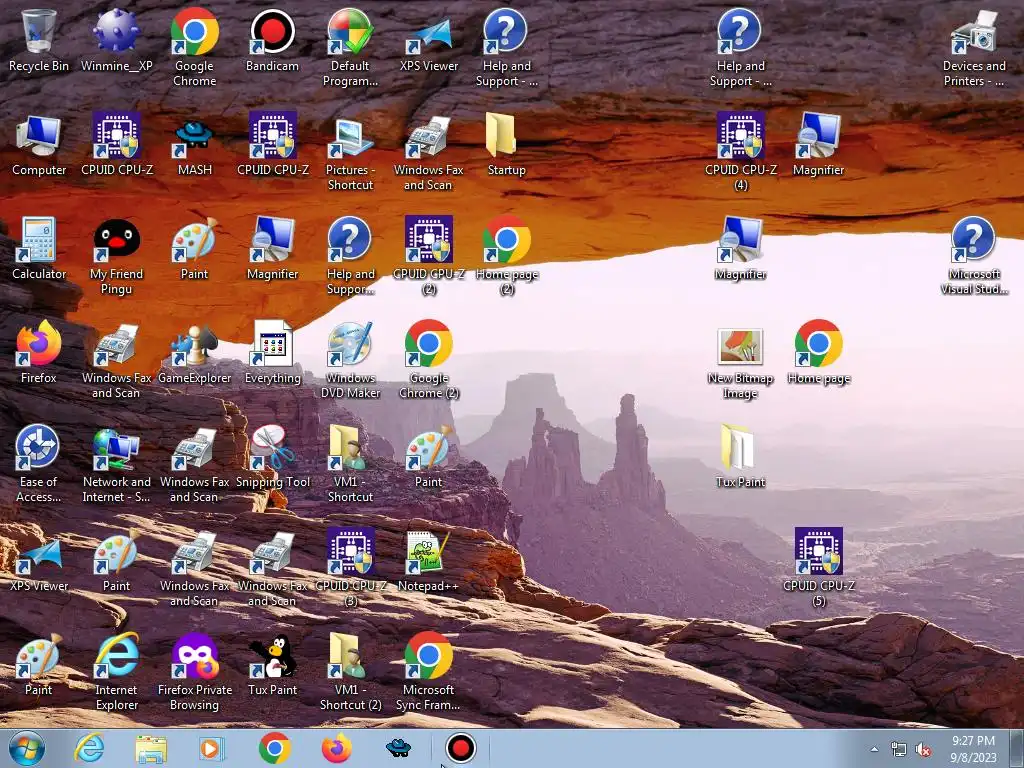Select the Tux Paint folder icon
Image resolution: width=1024 pixels, height=768 pixels.
point(741,456)
